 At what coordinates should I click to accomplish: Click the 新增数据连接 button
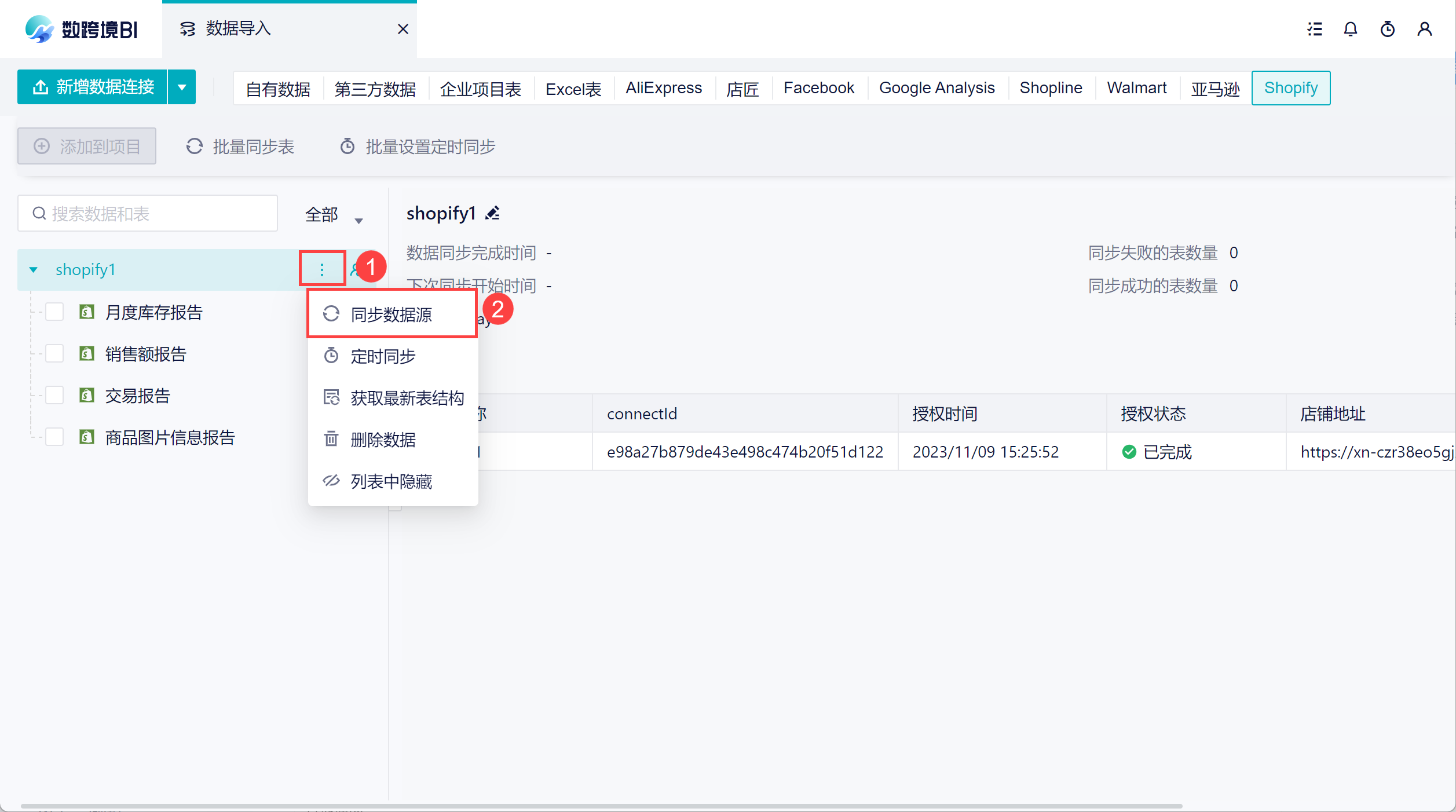pyautogui.click(x=93, y=87)
